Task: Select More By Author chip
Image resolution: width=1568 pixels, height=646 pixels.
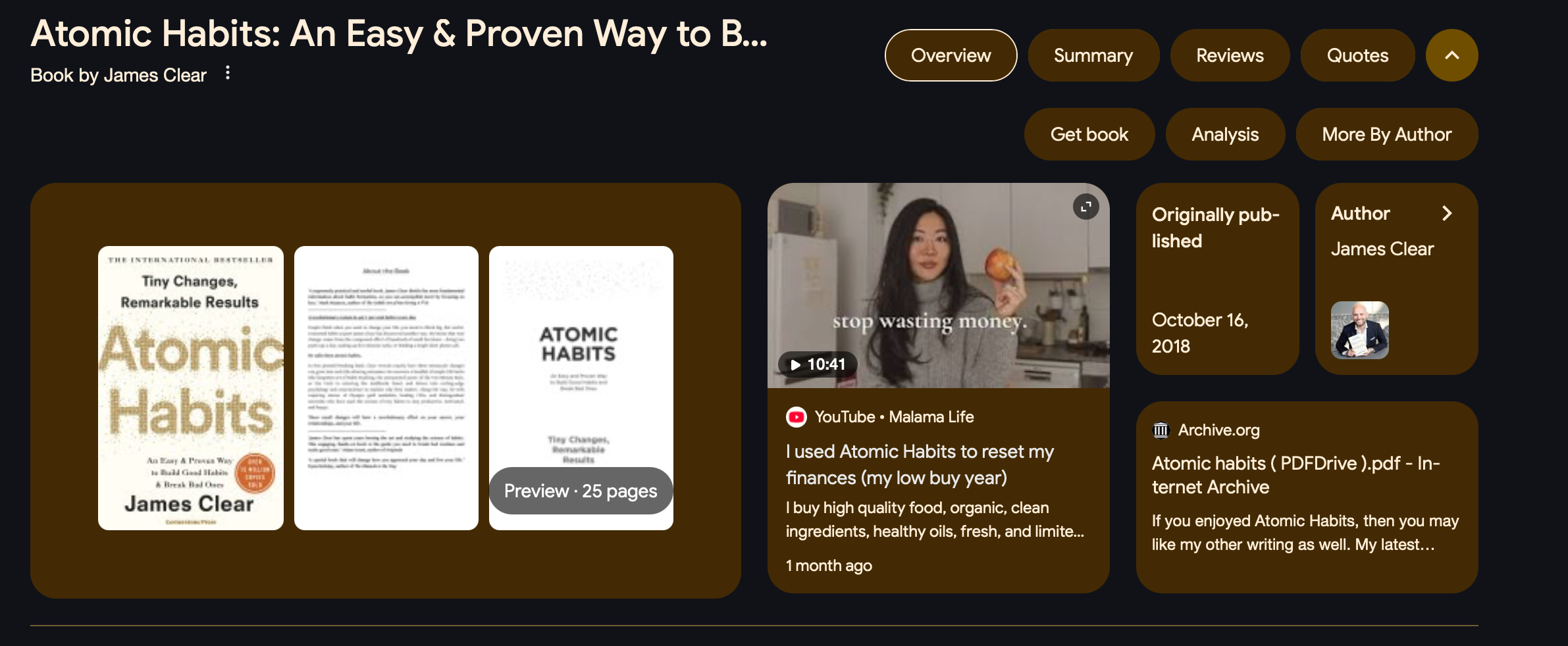Action: (1387, 134)
